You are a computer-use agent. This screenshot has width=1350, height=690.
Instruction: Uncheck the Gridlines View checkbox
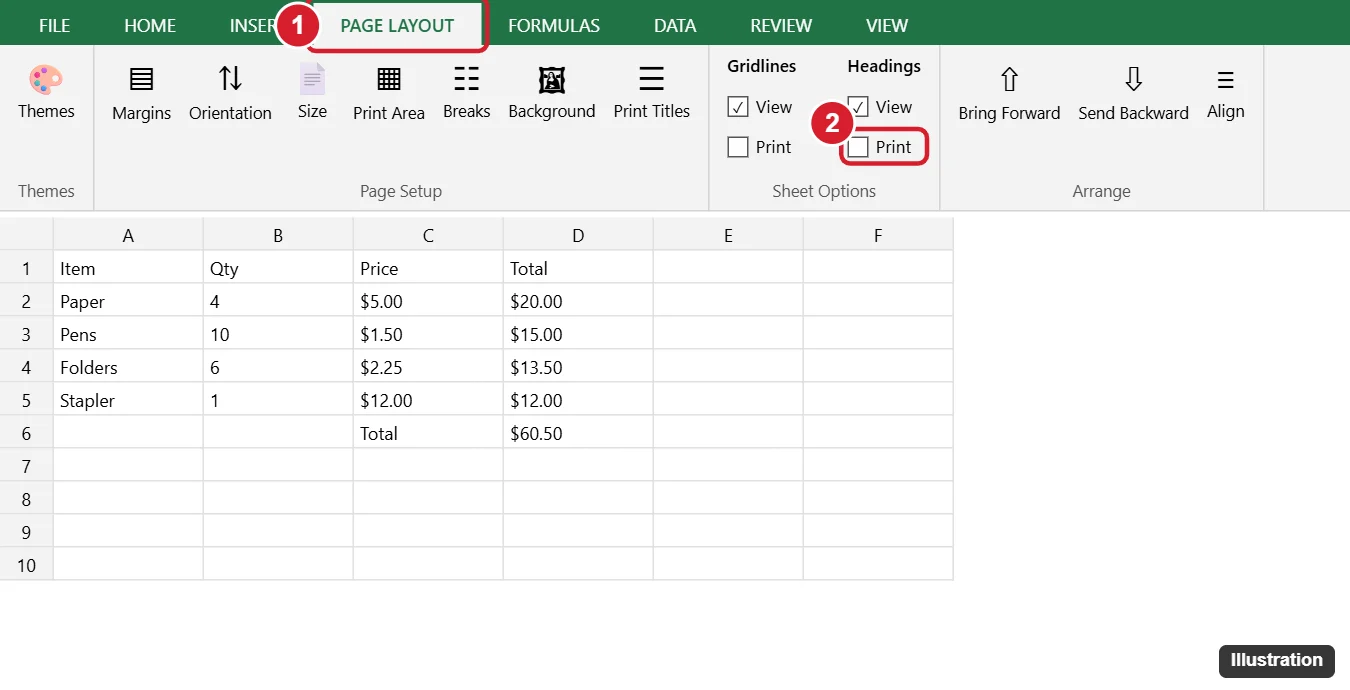coord(738,107)
